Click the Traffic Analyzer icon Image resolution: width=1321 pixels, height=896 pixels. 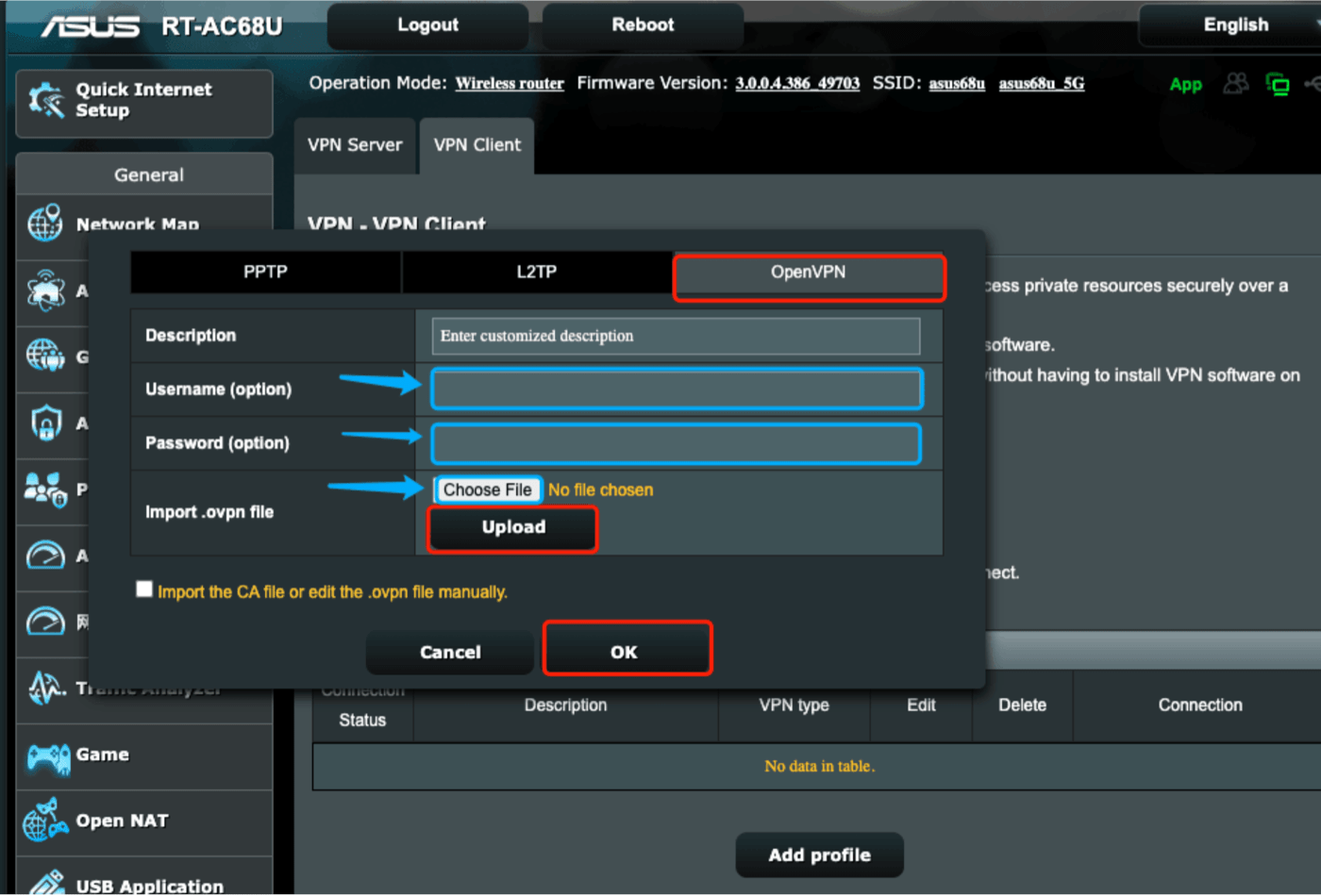point(45,688)
